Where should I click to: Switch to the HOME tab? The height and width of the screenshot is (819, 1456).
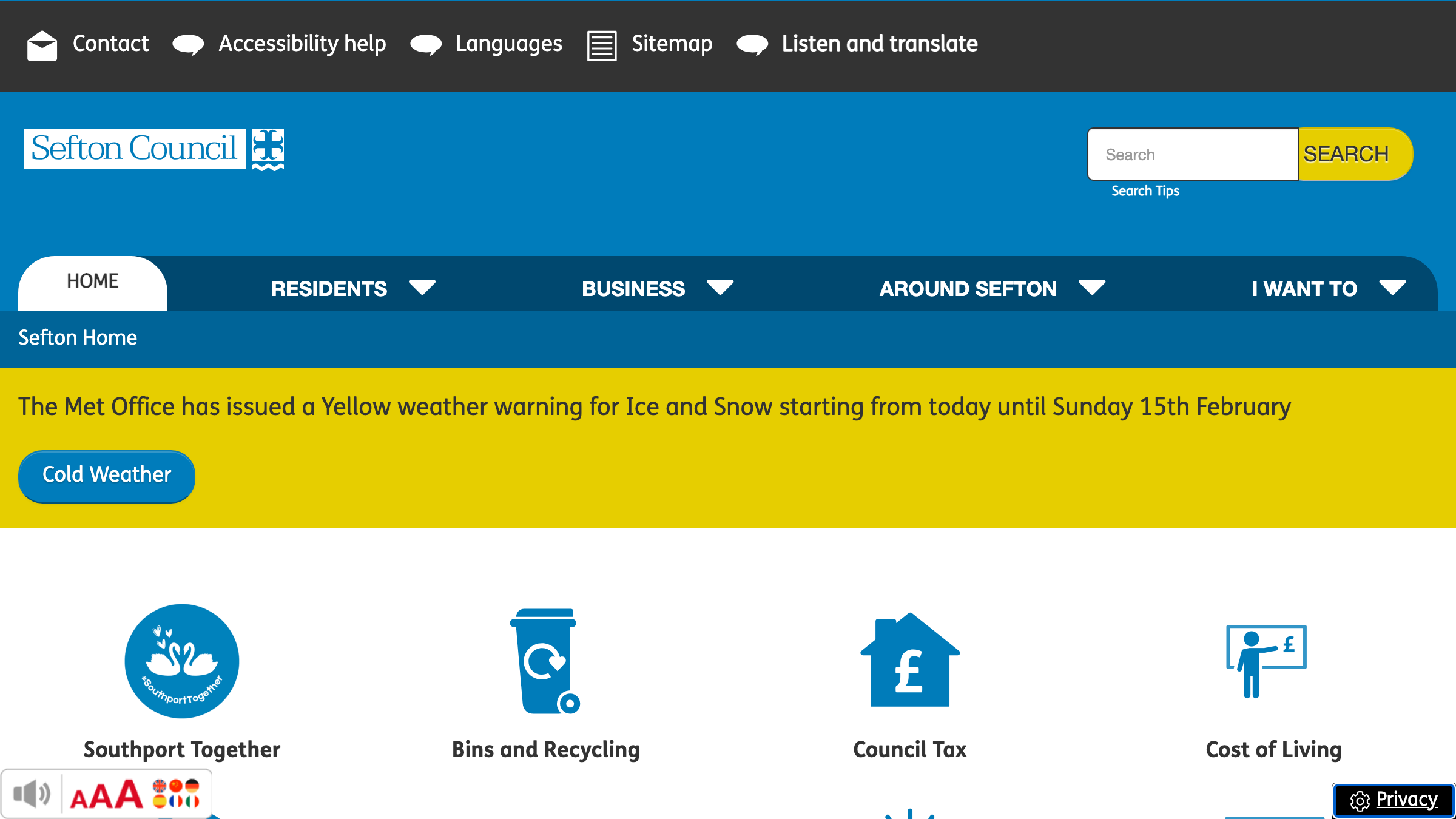(x=92, y=281)
